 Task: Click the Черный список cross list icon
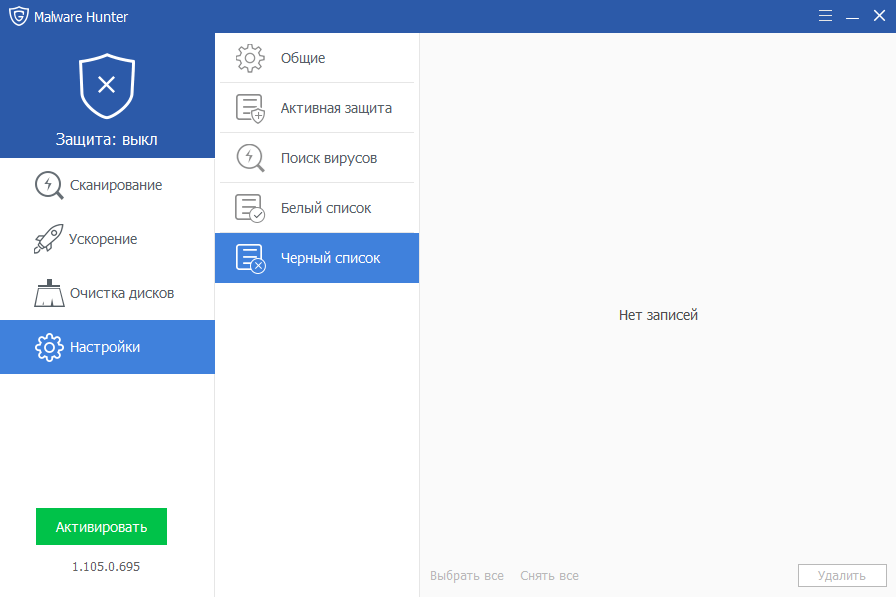click(x=251, y=258)
